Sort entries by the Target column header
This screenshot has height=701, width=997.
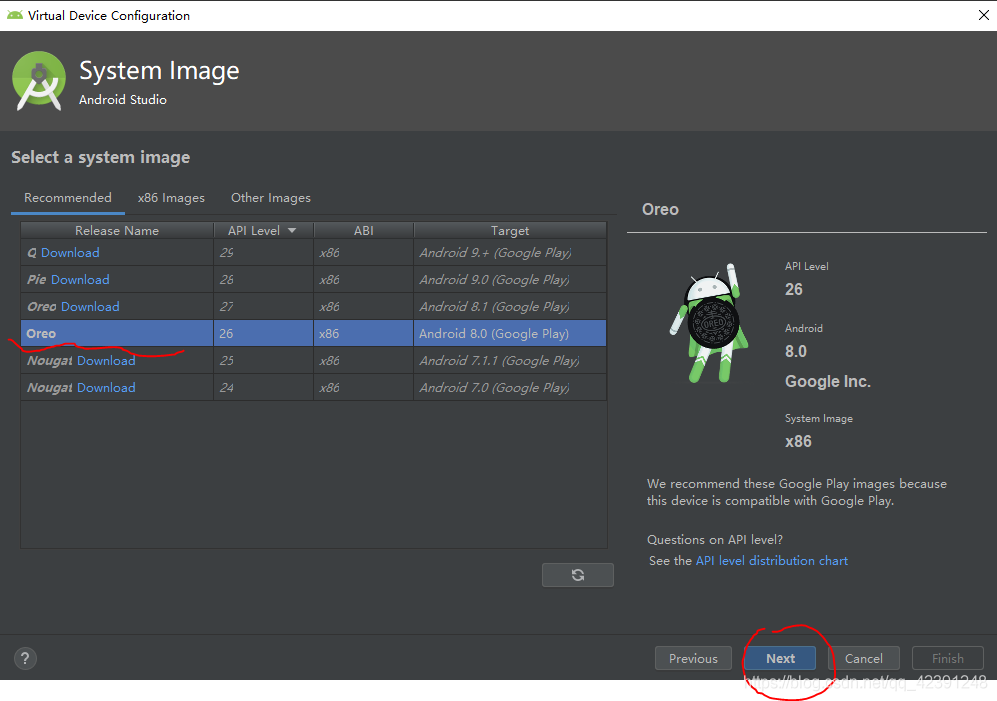coord(509,230)
